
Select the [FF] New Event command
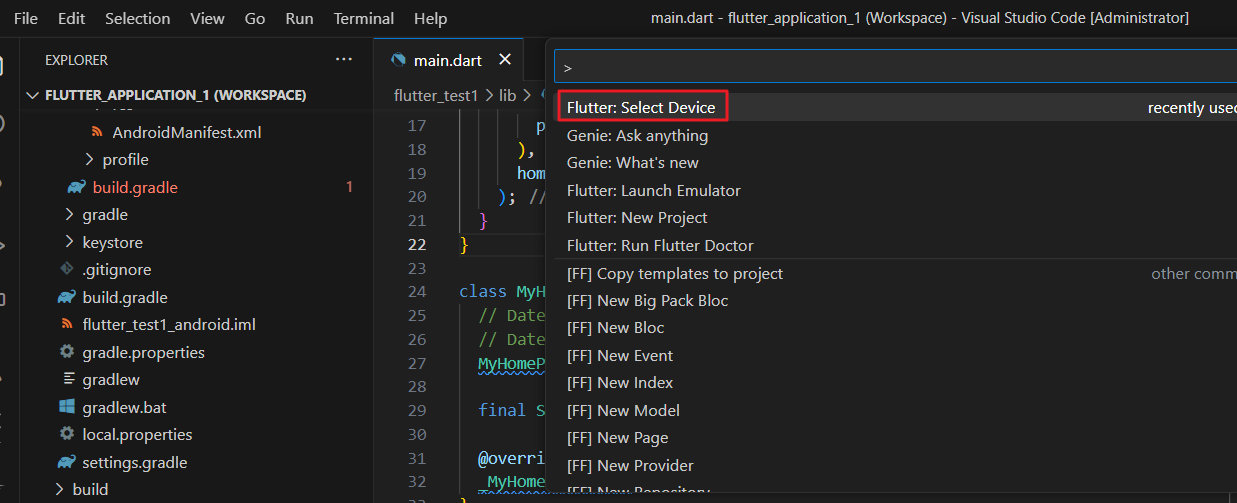click(x=620, y=355)
